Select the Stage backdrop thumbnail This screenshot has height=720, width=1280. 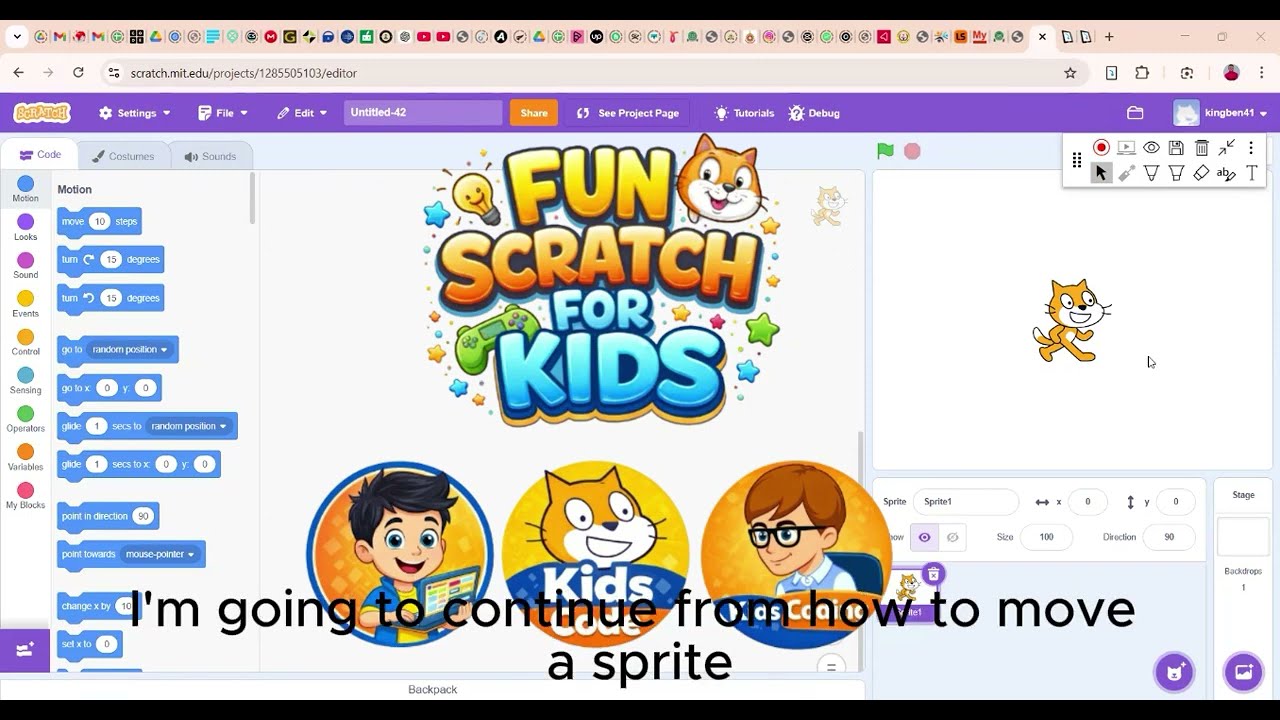point(1243,537)
